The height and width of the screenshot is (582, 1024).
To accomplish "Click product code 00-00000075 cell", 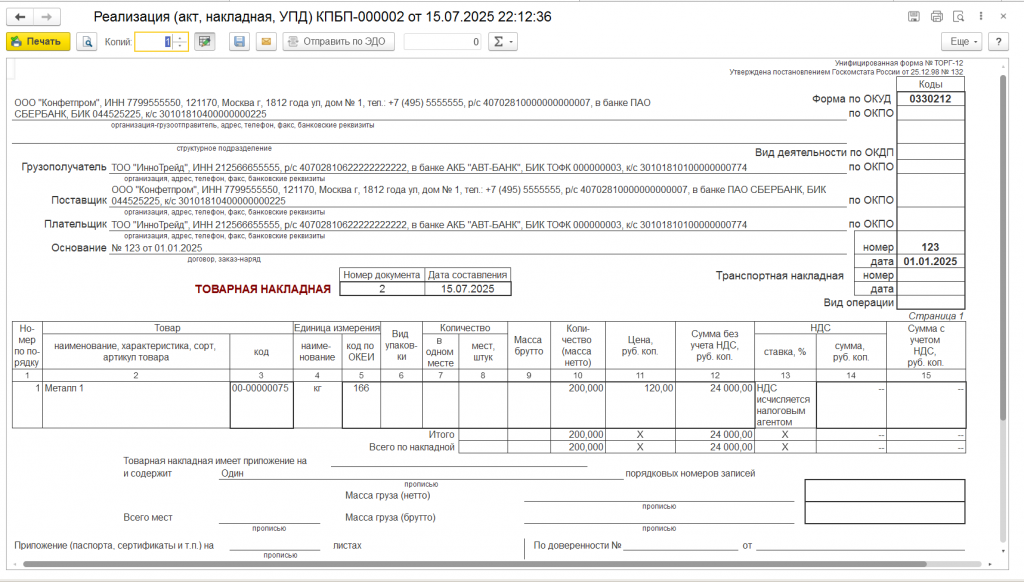I will click(x=261, y=405).
